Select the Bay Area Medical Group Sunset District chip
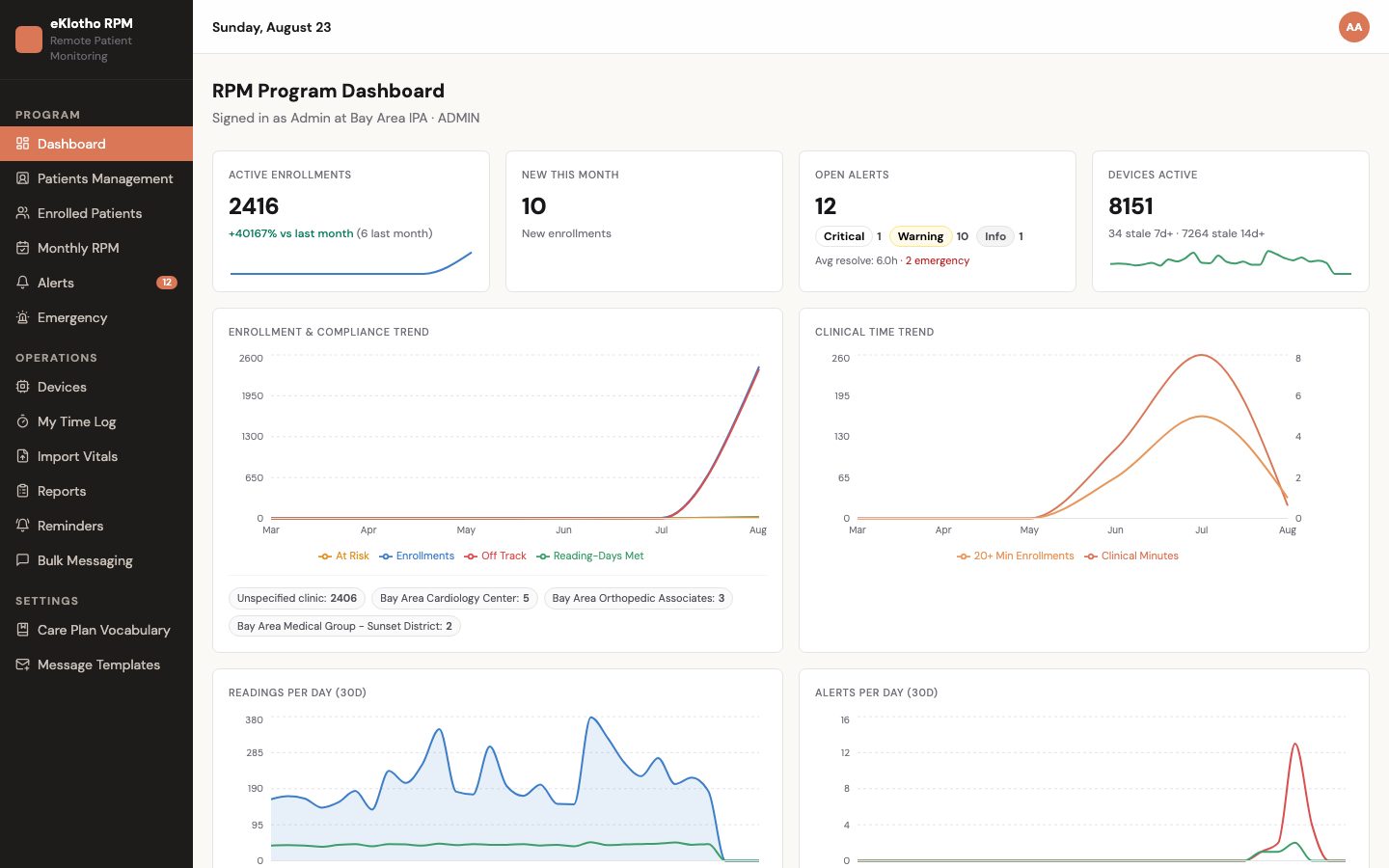This screenshot has height=868, width=1389. (x=344, y=626)
